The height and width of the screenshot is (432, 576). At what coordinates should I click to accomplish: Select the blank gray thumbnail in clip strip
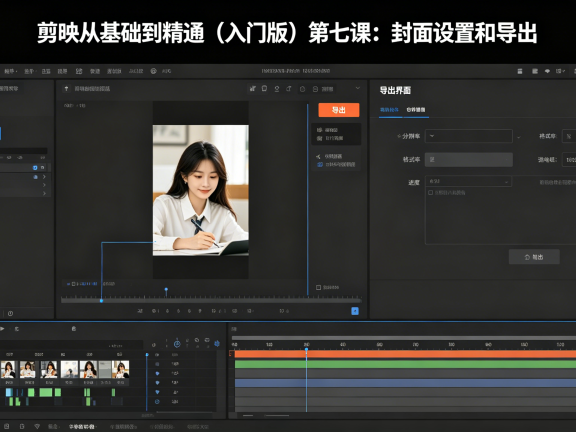tap(105, 369)
